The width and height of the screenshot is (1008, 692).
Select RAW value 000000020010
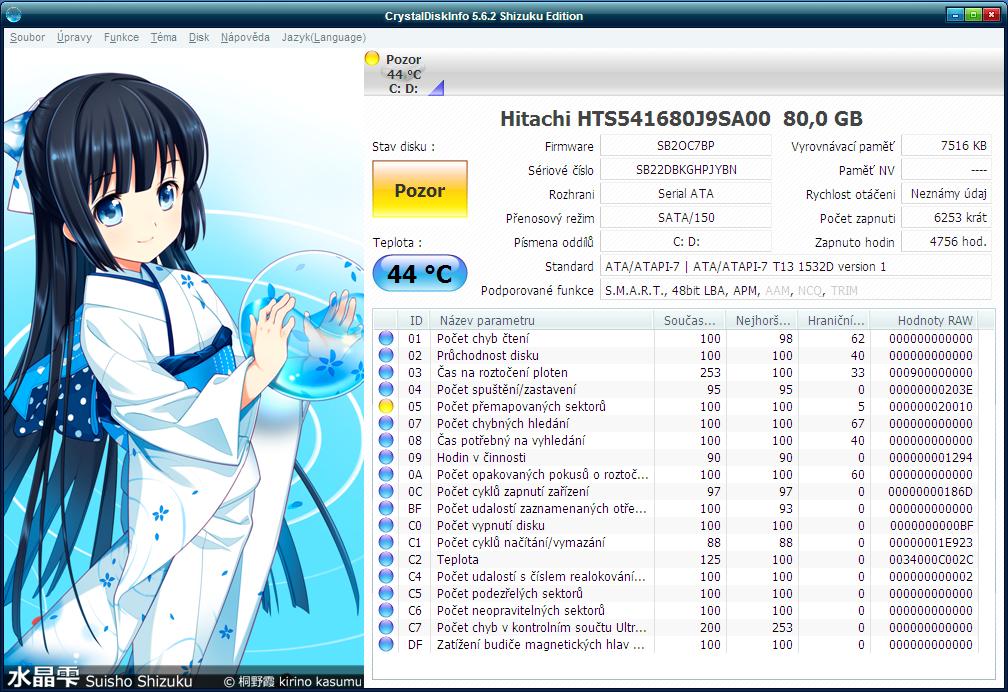(x=931, y=406)
